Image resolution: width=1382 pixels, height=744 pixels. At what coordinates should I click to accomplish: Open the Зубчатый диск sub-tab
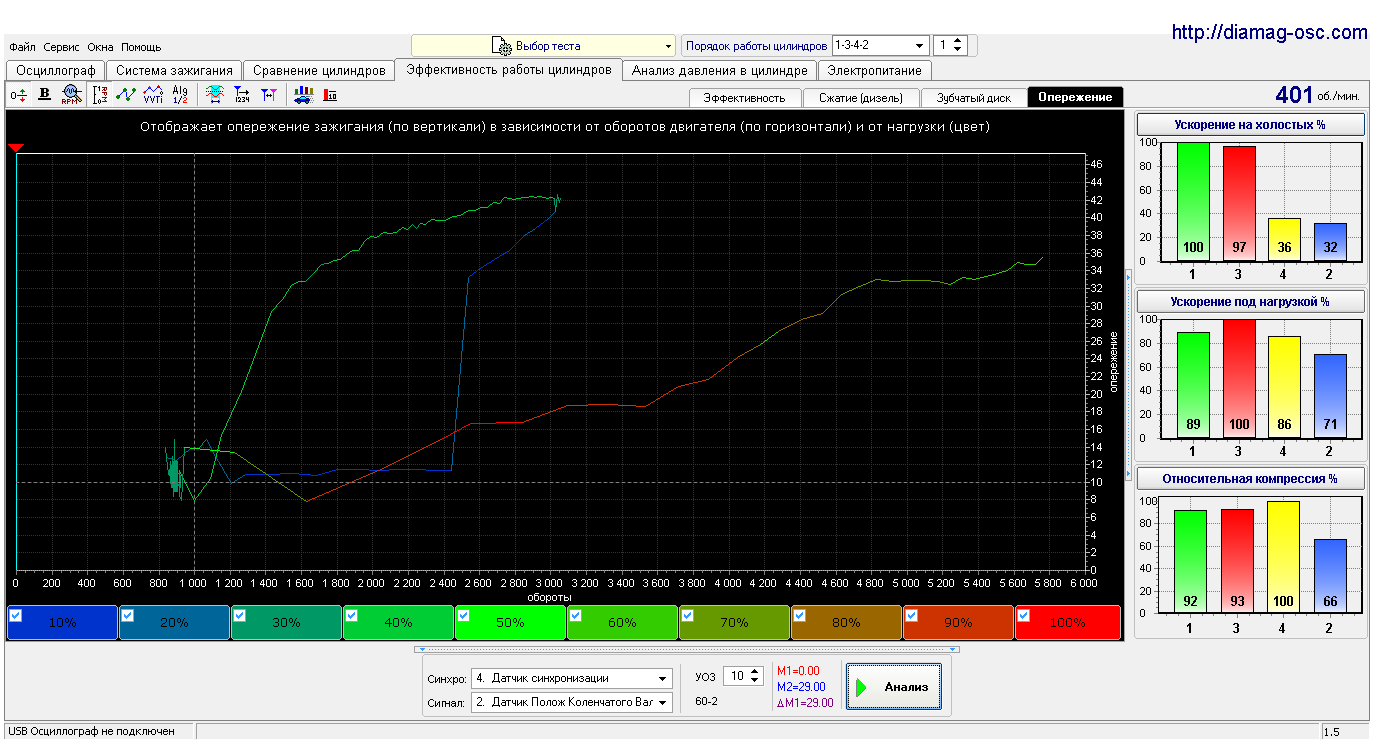(x=974, y=97)
